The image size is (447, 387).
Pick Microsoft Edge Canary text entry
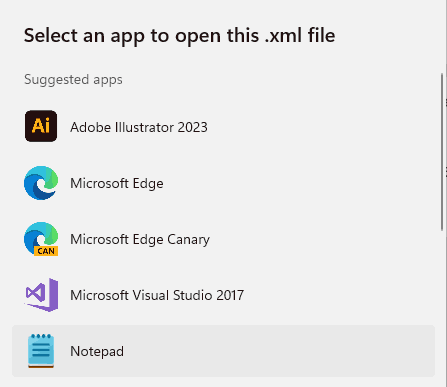(140, 239)
